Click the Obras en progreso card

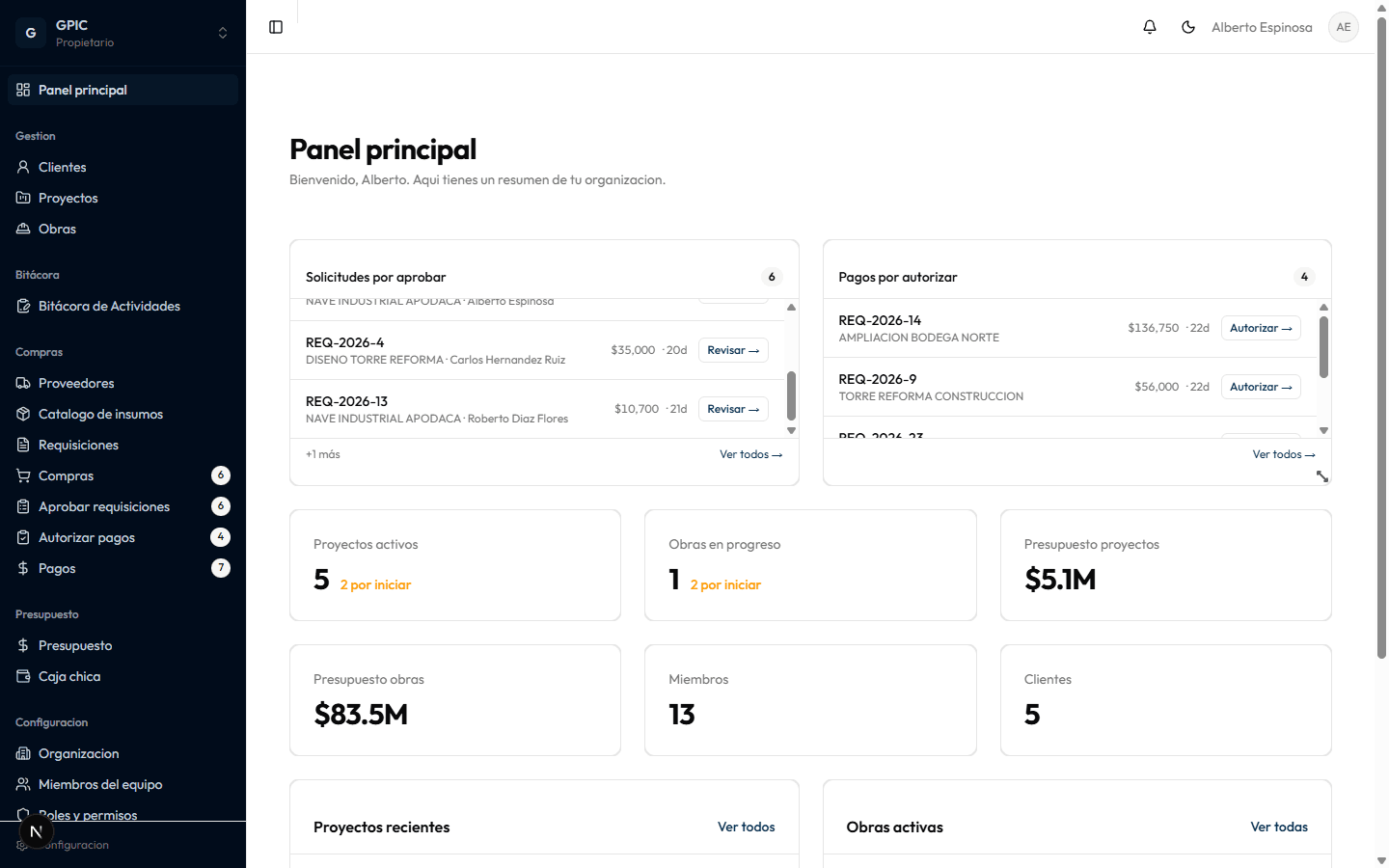click(x=810, y=565)
